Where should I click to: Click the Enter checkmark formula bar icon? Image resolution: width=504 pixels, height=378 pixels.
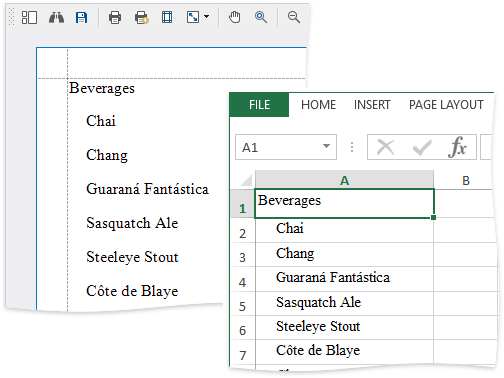(x=422, y=147)
